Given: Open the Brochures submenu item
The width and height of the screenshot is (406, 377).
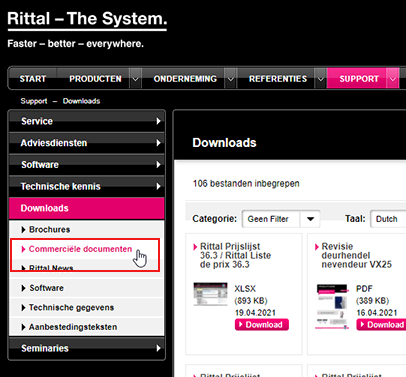Looking at the screenshot, I should click(x=87, y=230).
